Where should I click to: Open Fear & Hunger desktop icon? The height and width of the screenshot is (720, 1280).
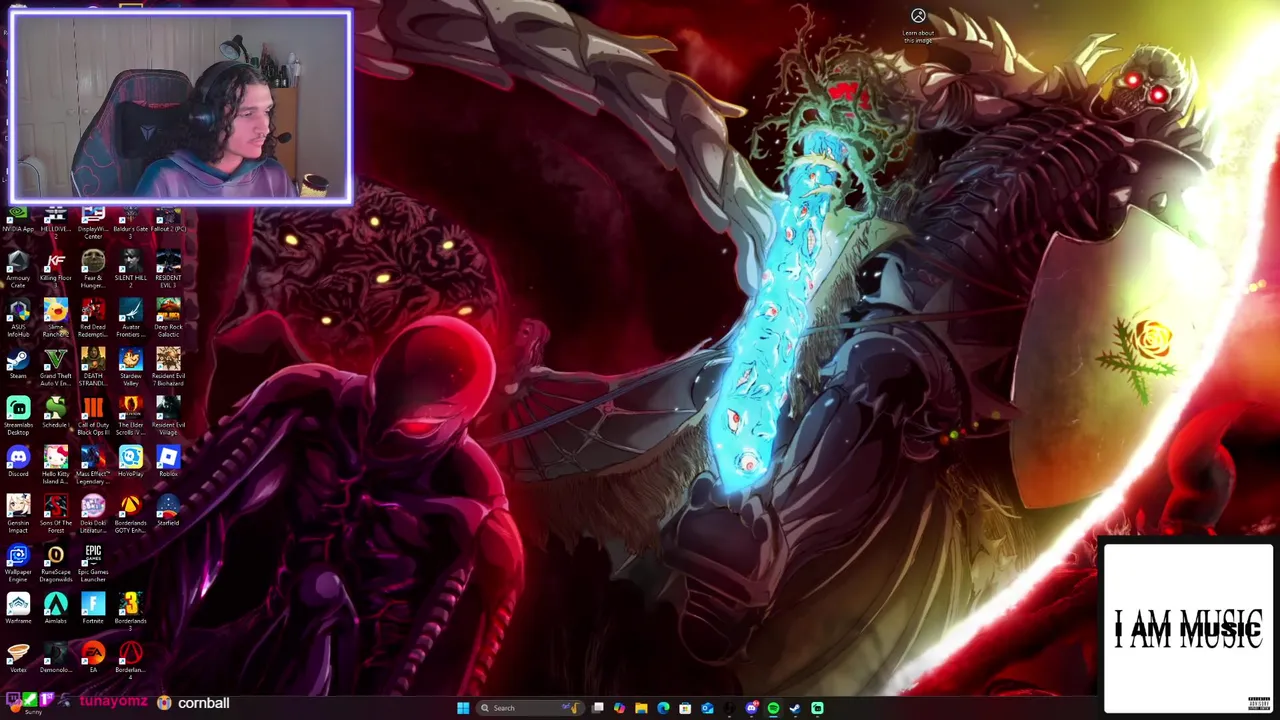tap(93, 269)
